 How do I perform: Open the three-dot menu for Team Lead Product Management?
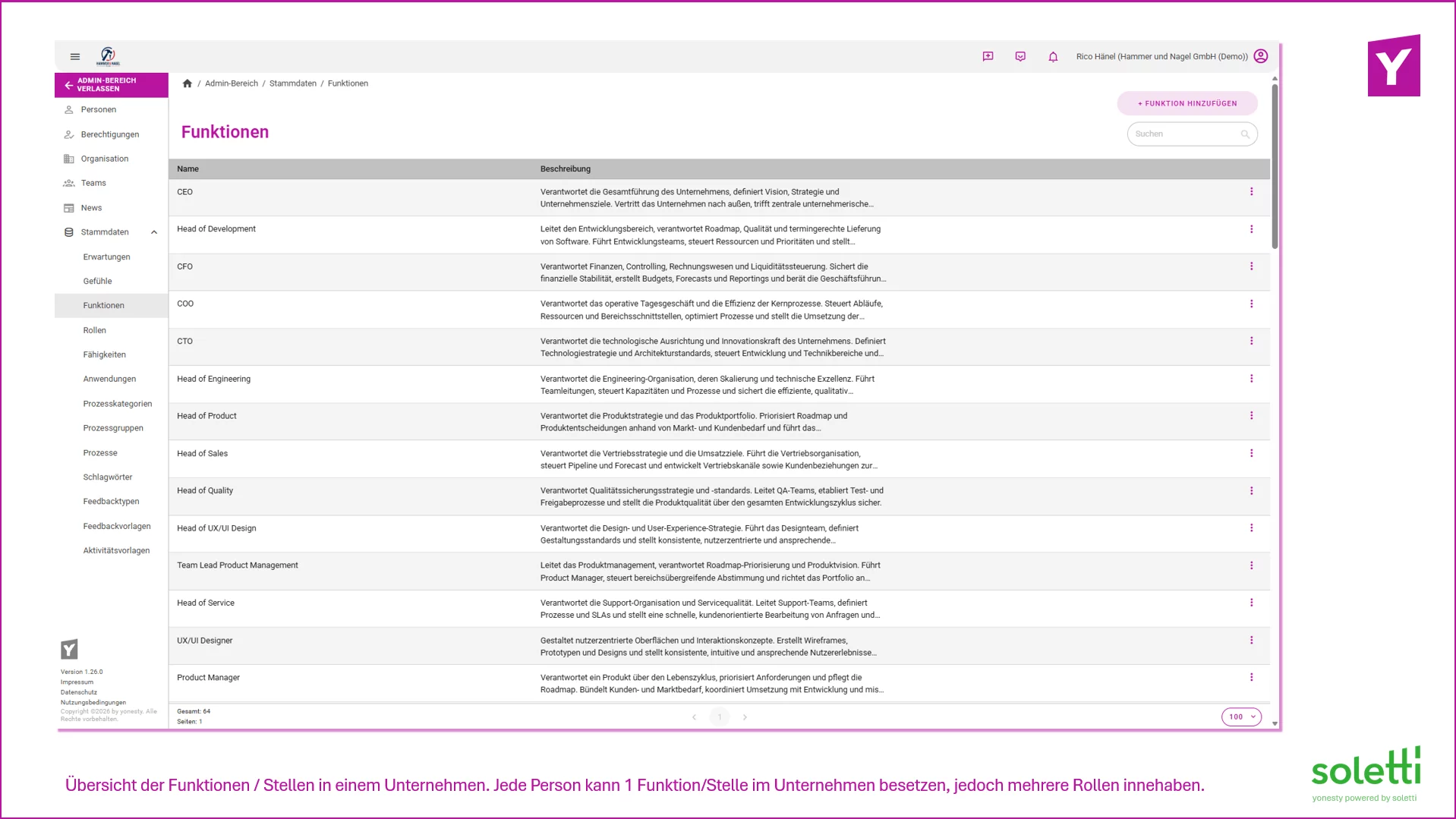1251,565
